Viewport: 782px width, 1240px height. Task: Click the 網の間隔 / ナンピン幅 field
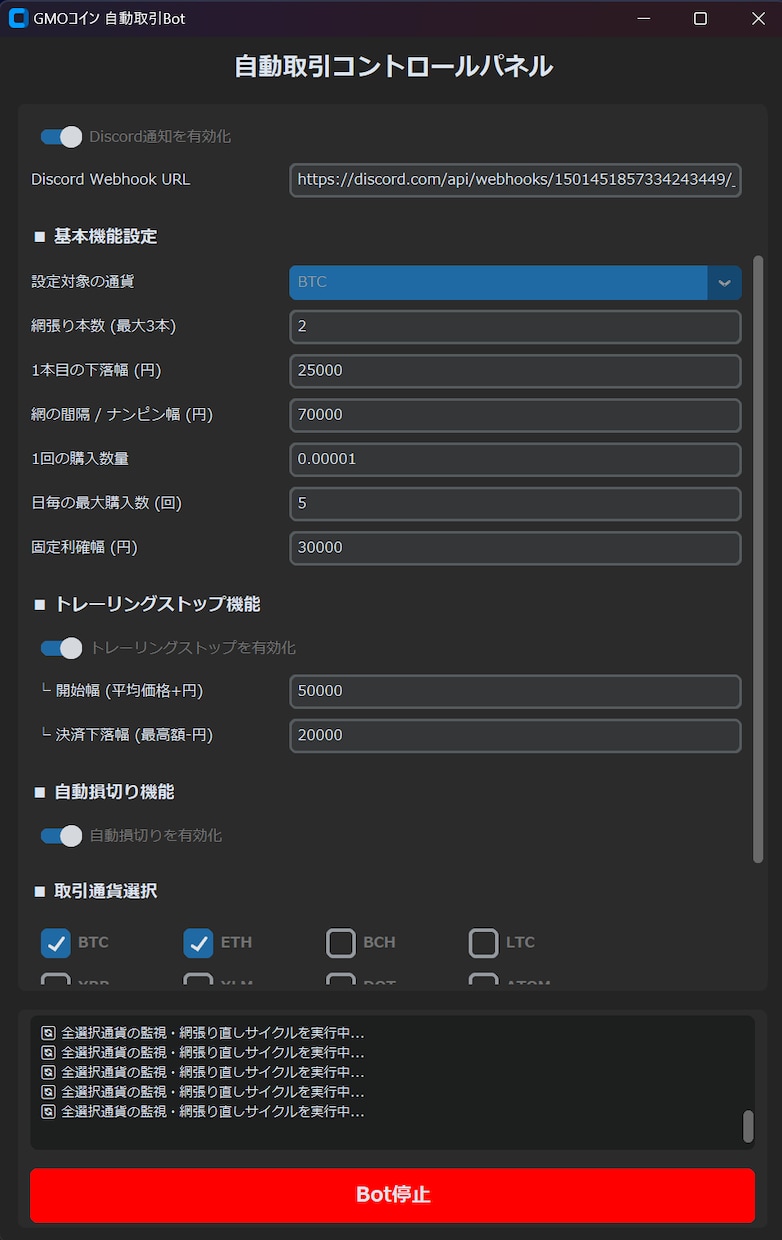point(515,415)
